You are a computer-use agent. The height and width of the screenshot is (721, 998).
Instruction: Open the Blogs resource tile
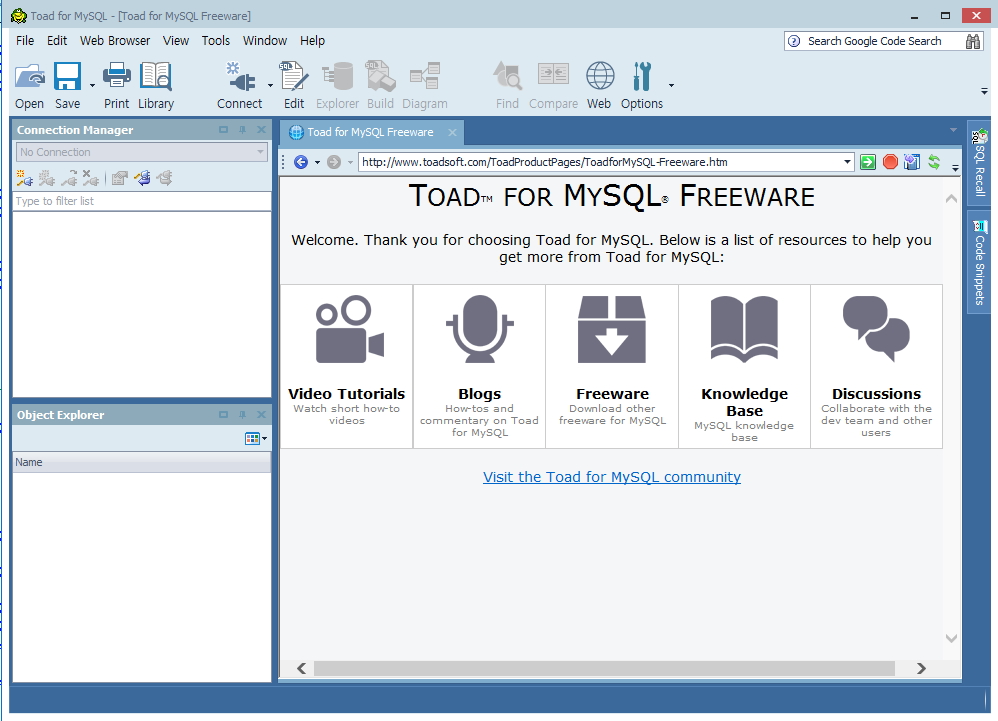coord(480,367)
